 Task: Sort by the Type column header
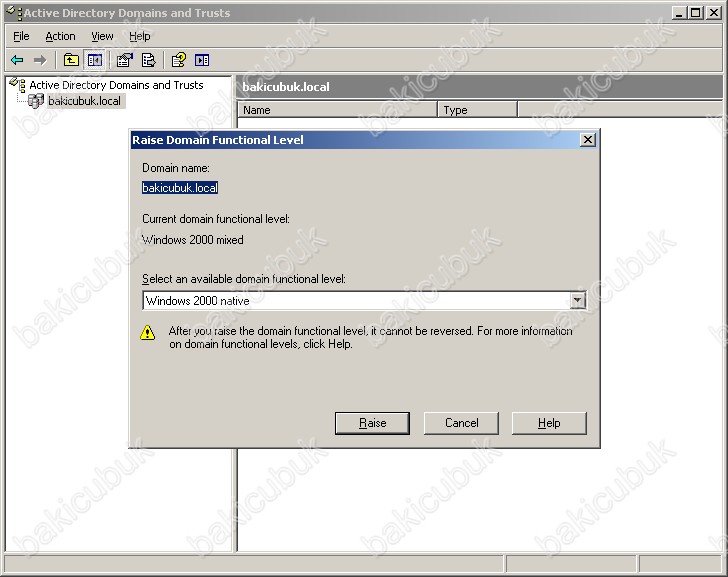tap(477, 110)
